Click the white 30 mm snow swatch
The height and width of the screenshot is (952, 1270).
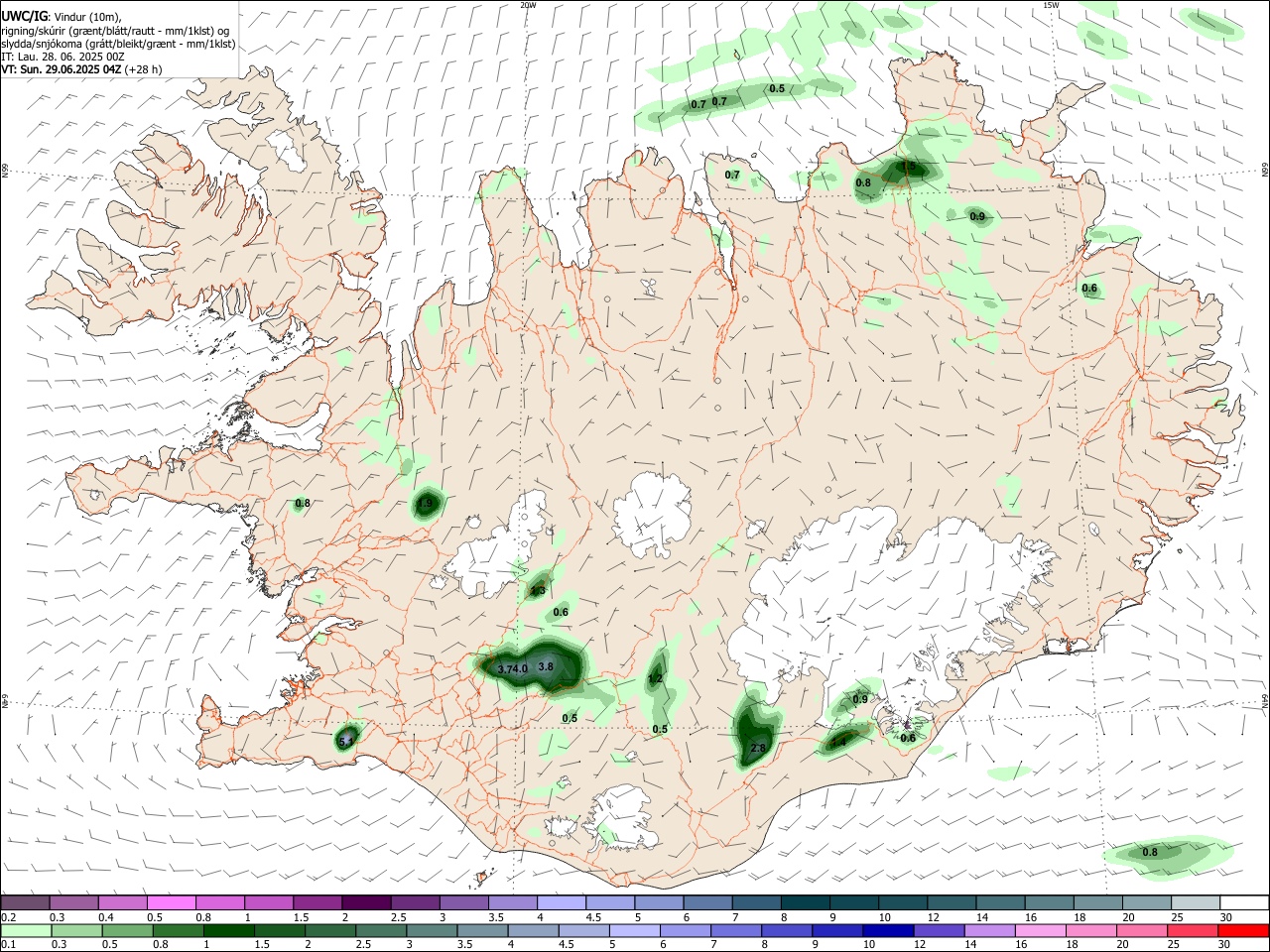(1244, 903)
